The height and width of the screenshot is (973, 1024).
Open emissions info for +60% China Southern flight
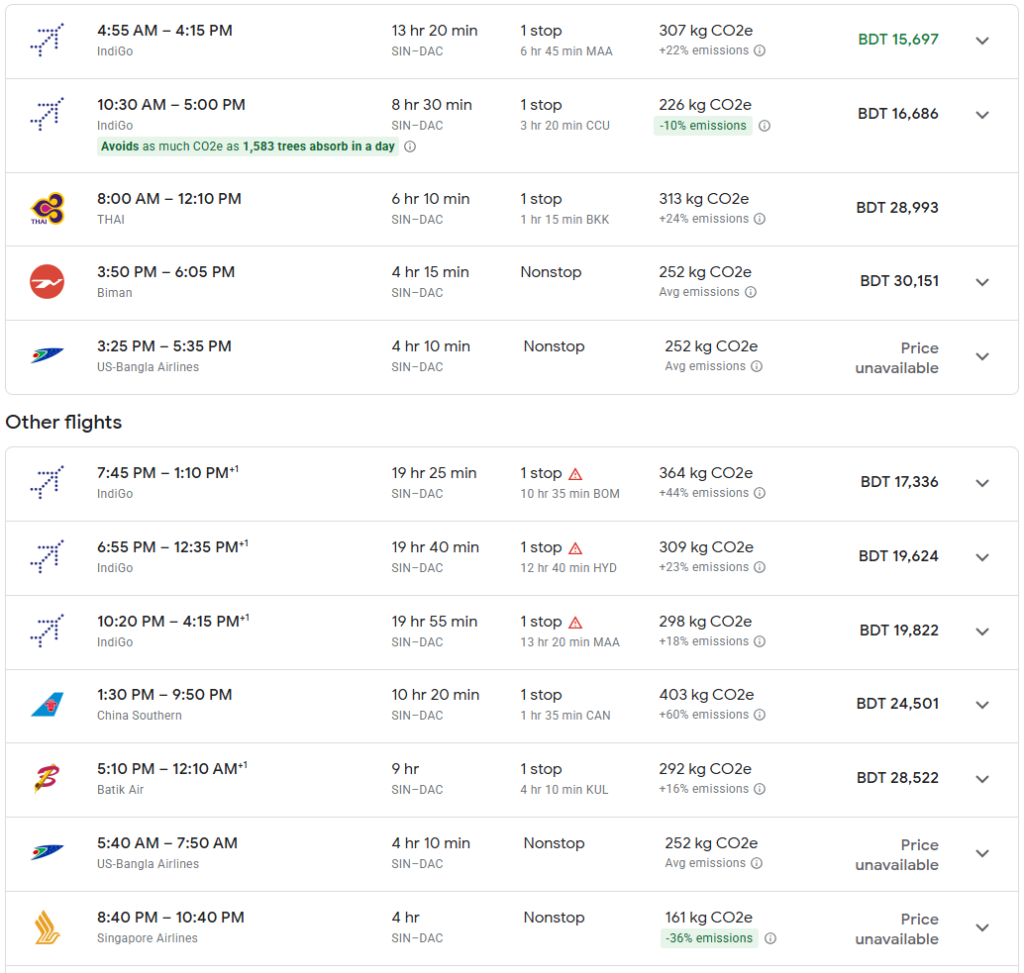760,714
